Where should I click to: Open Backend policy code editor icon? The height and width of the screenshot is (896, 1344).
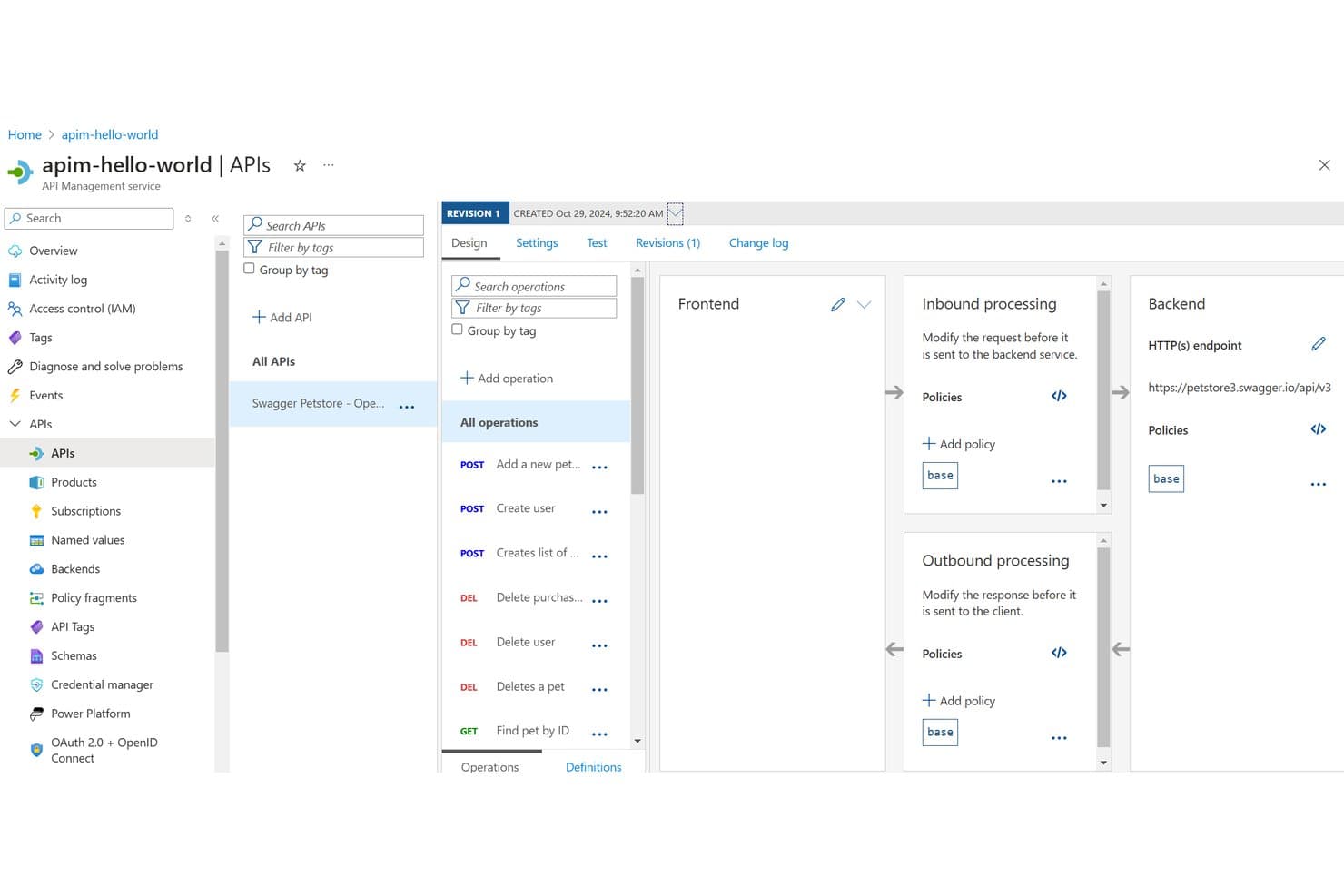pyautogui.click(x=1319, y=429)
